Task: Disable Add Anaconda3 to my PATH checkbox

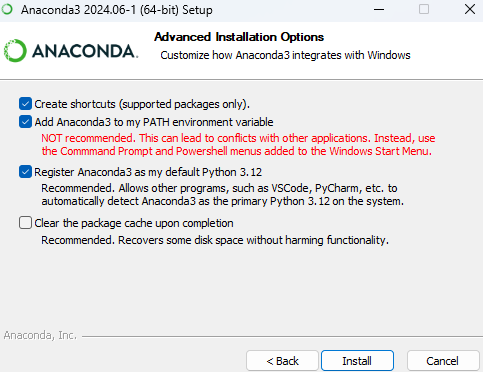Action: click(x=25, y=122)
